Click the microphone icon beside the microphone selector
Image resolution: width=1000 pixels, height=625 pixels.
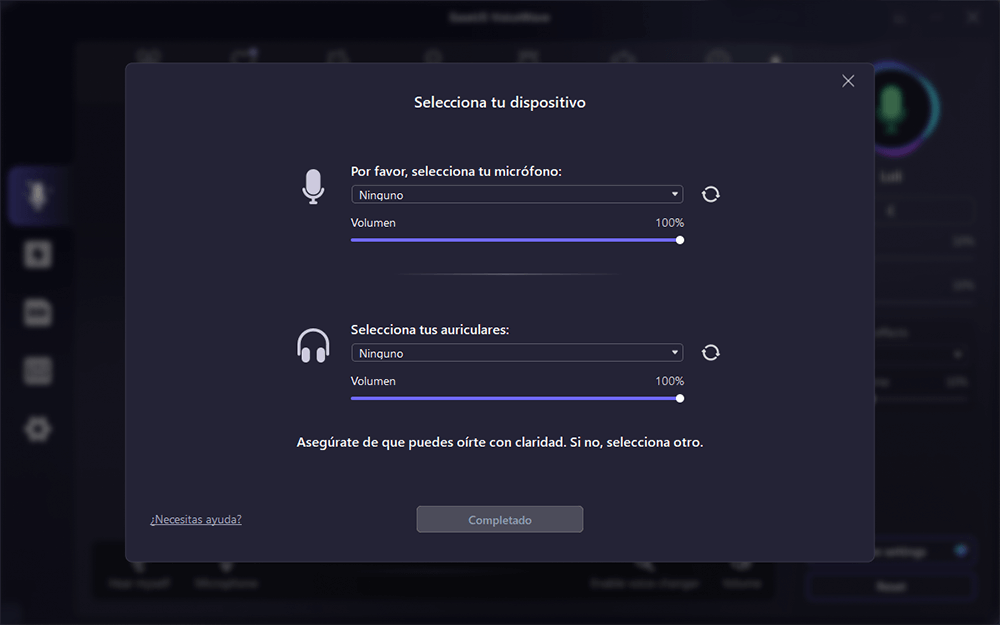314,187
